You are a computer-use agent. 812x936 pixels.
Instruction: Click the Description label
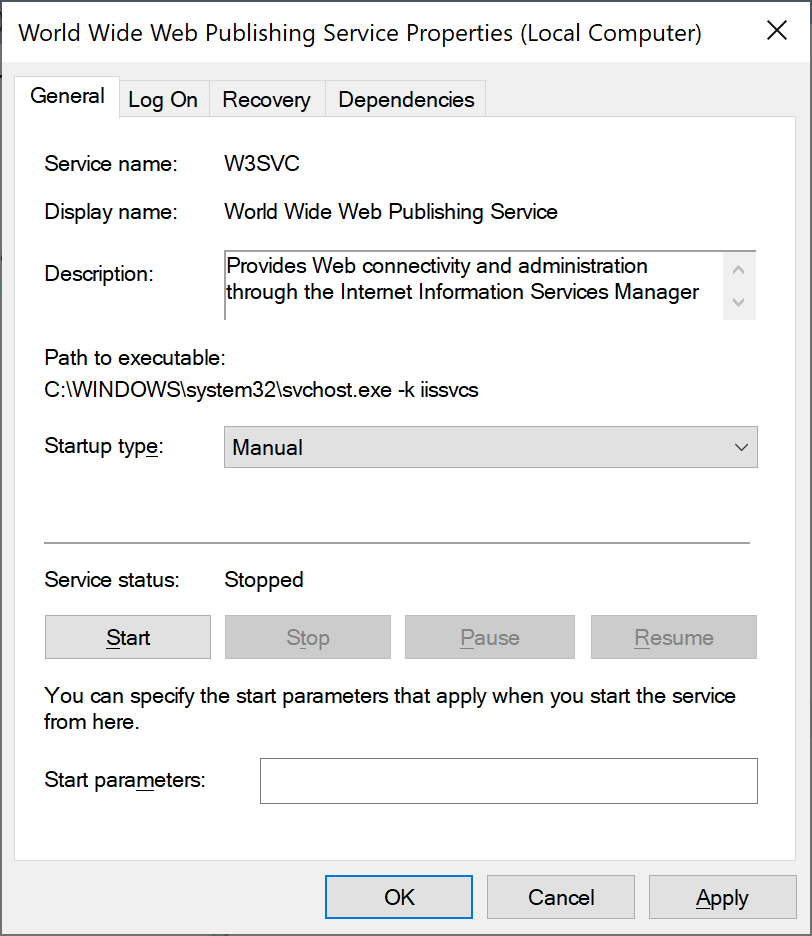tap(99, 273)
